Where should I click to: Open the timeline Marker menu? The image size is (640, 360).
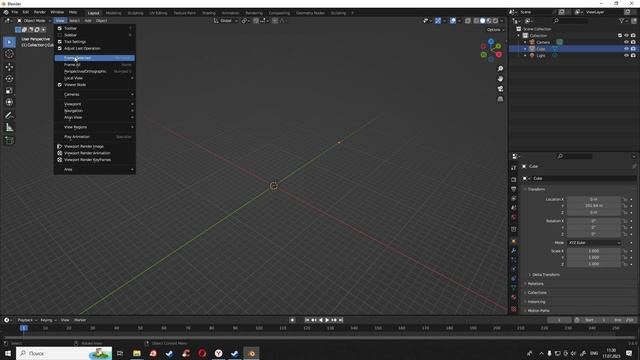tap(80, 320)
